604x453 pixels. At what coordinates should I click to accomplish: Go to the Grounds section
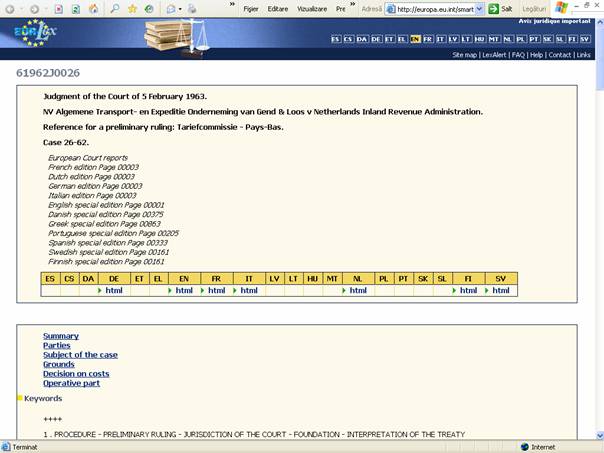[x=59, y=364]
